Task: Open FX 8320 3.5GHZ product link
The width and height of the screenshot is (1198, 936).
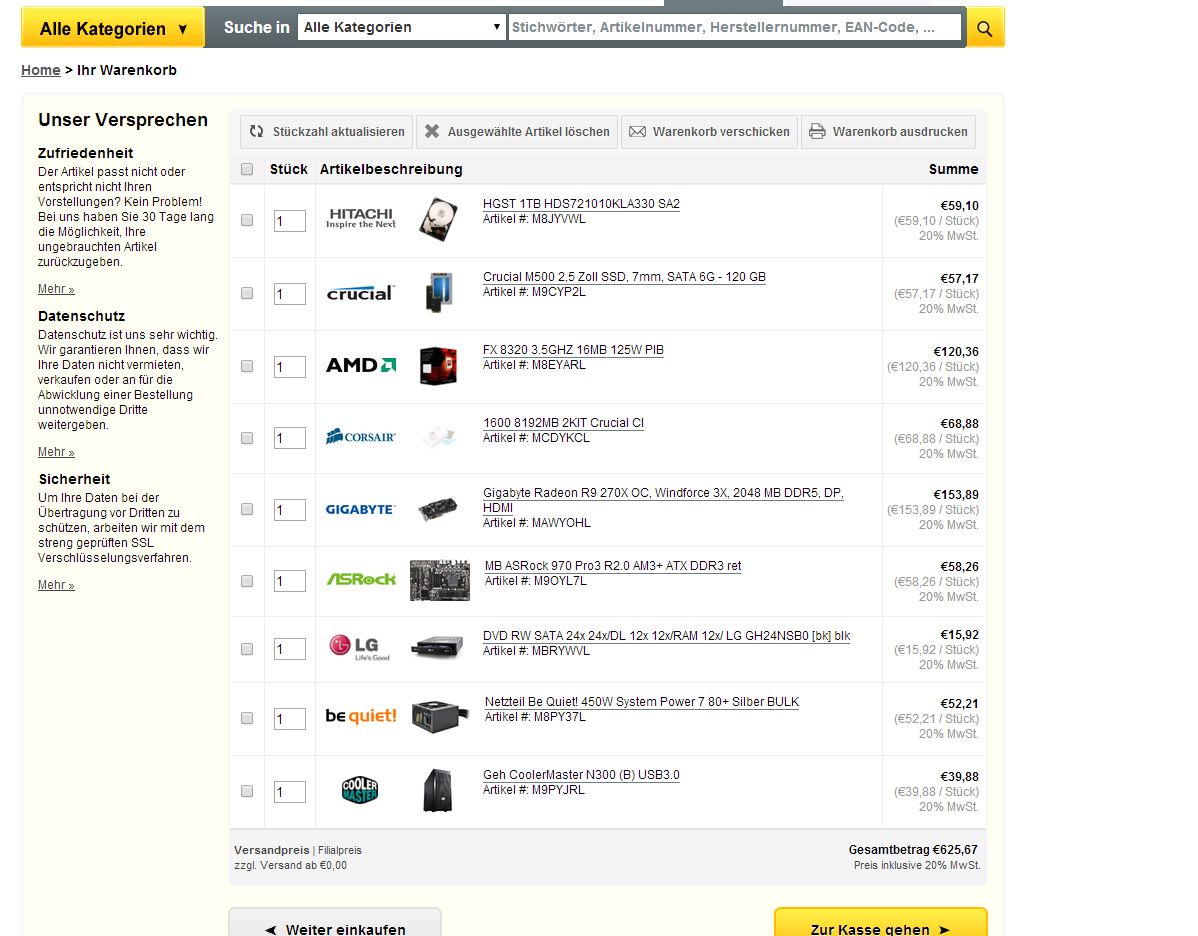Action: 573,350
